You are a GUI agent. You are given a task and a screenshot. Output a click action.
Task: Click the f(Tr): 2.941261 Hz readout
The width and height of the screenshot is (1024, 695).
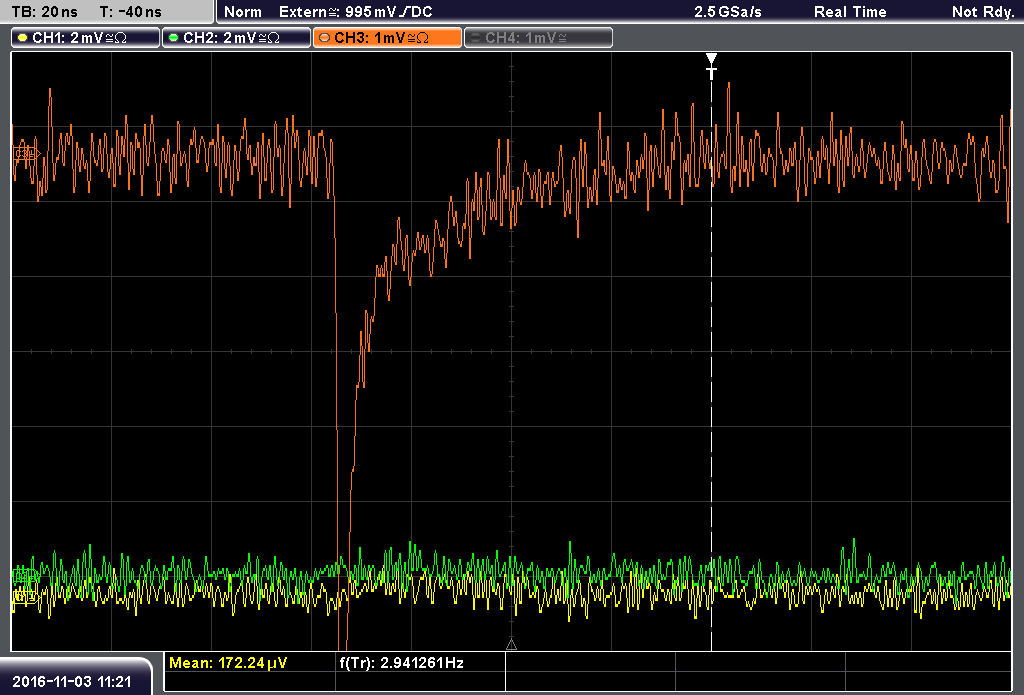click(x=402, y=662)
